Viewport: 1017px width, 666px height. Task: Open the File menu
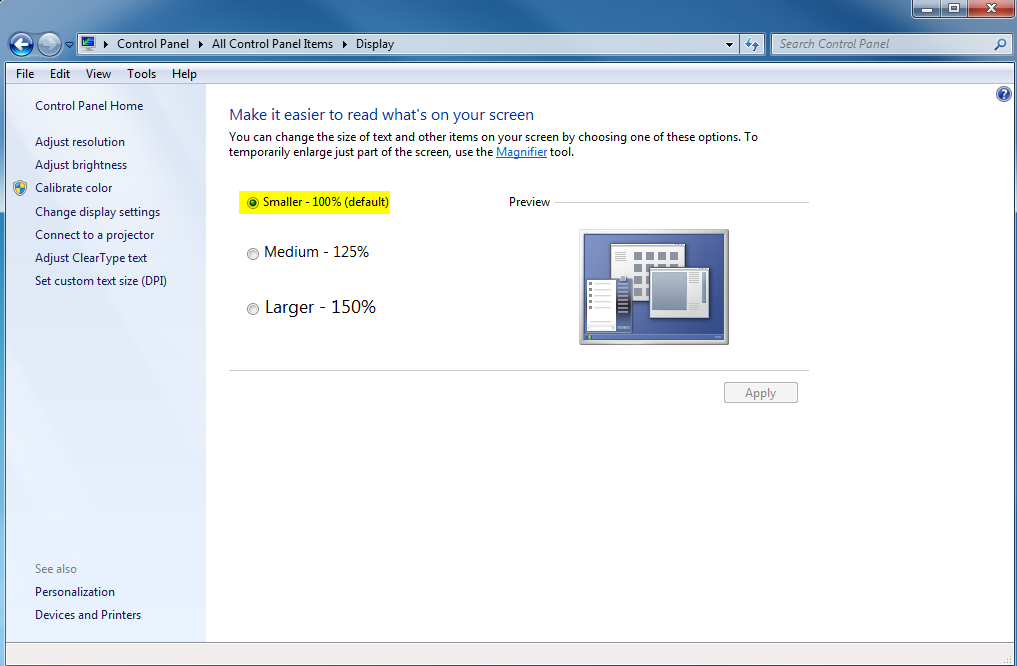(x=25, y=74)
